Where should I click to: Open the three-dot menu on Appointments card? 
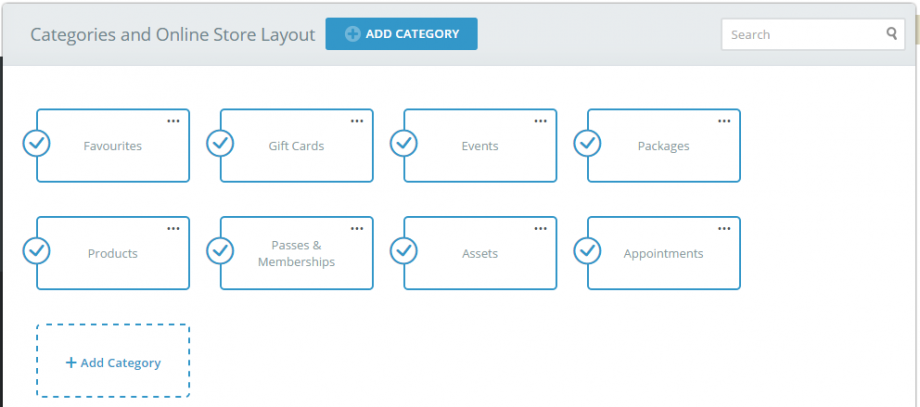pos(724,229)
